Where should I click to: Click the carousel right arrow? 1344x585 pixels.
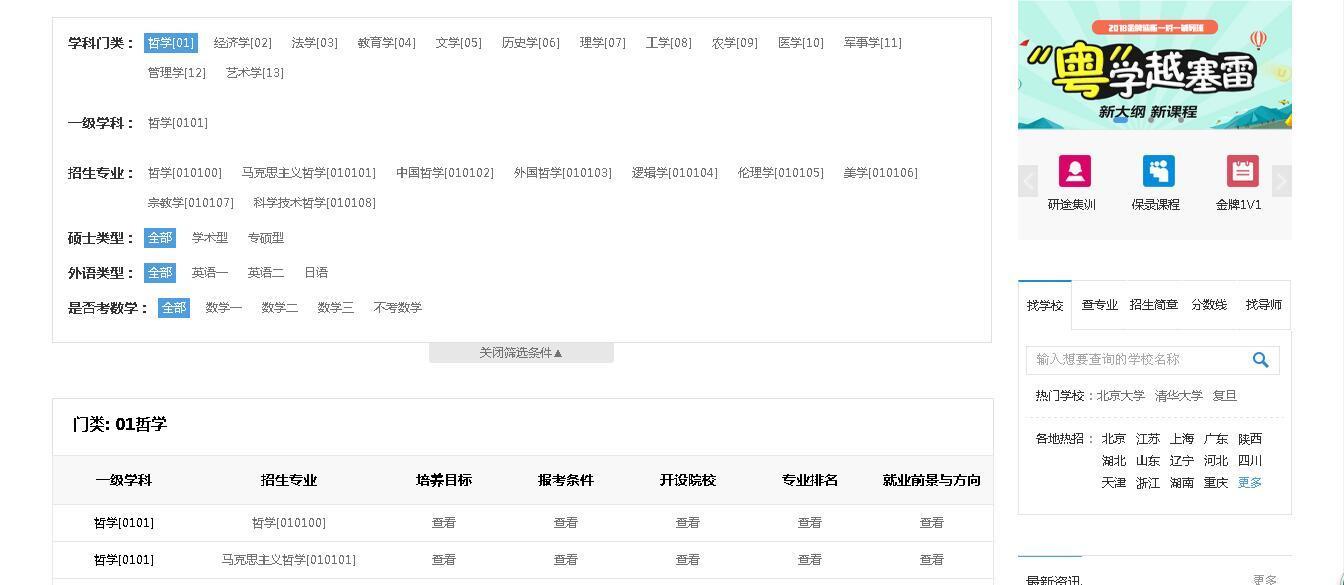tap(1282, 181)
